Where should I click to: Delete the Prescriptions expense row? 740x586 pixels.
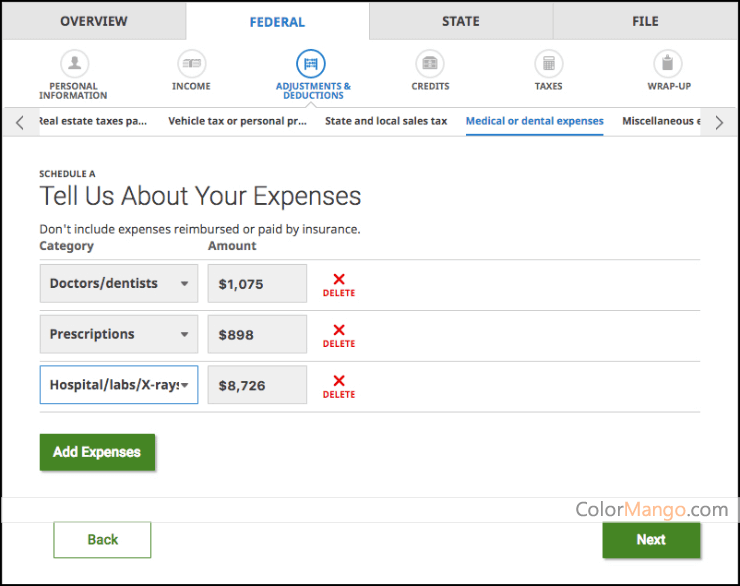tap(339, 335)
